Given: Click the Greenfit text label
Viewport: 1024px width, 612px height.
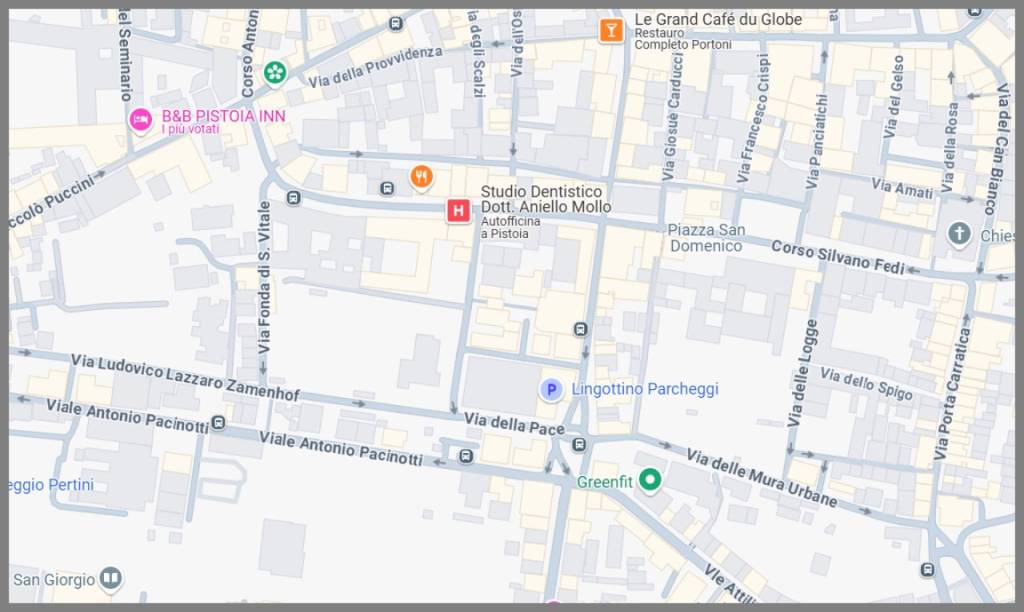Looking at the screenshot, I should pyautogui.click(x=605, y=482).
